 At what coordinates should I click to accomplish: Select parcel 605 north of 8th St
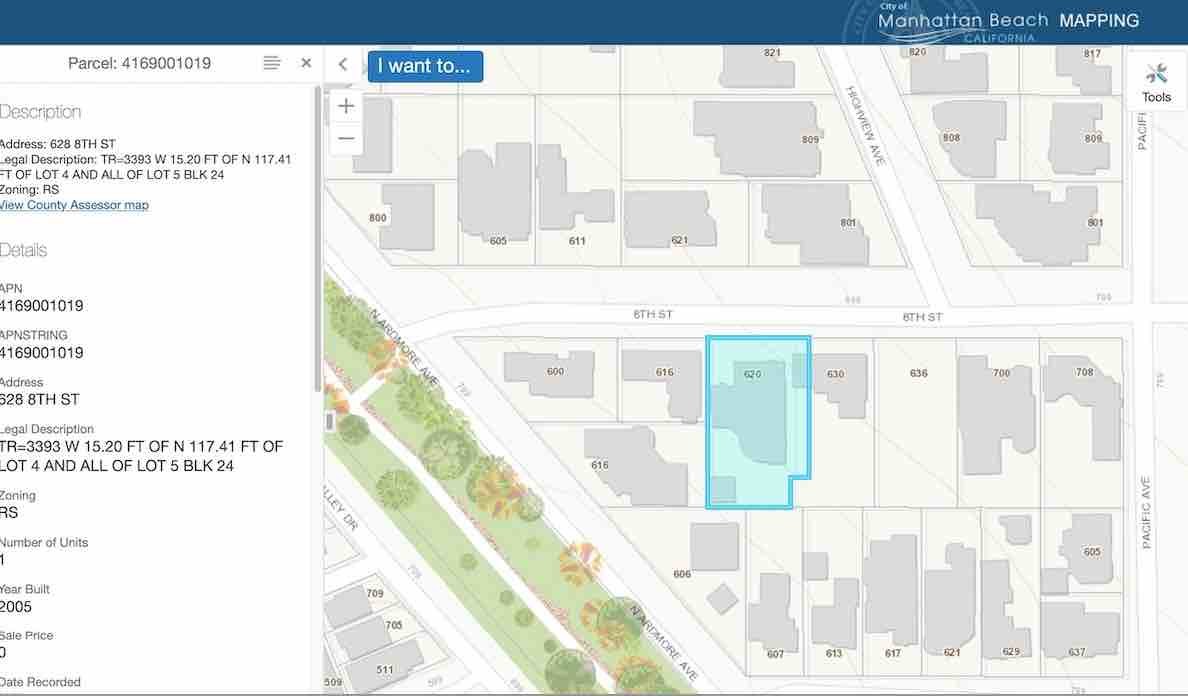[495, 193]
